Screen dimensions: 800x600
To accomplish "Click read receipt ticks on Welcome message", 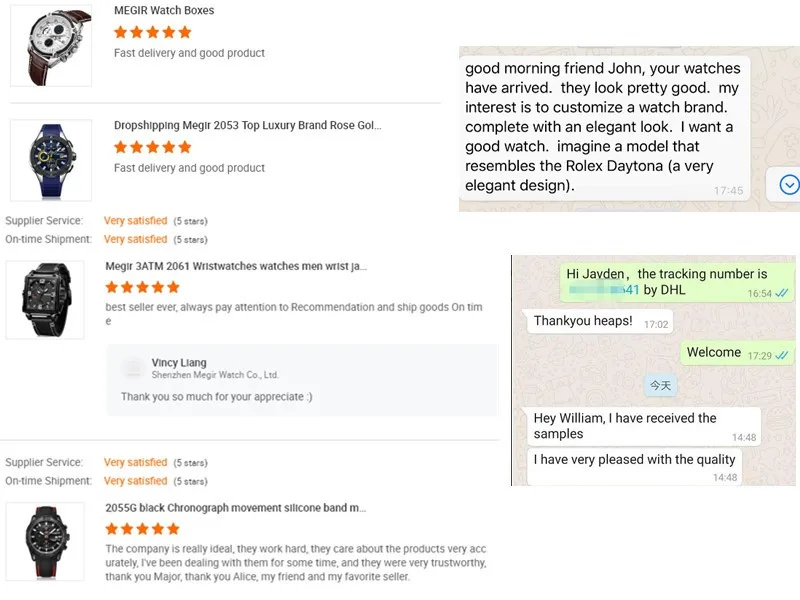I will click(x=782, y=356).
